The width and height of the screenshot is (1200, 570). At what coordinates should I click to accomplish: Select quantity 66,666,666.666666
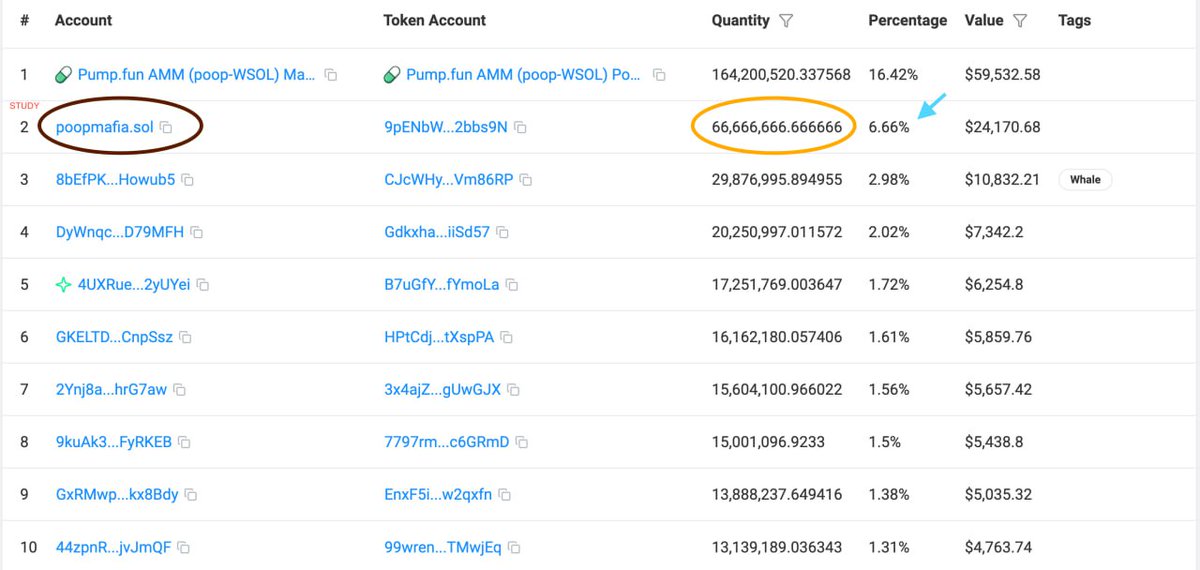pos(776,128)
